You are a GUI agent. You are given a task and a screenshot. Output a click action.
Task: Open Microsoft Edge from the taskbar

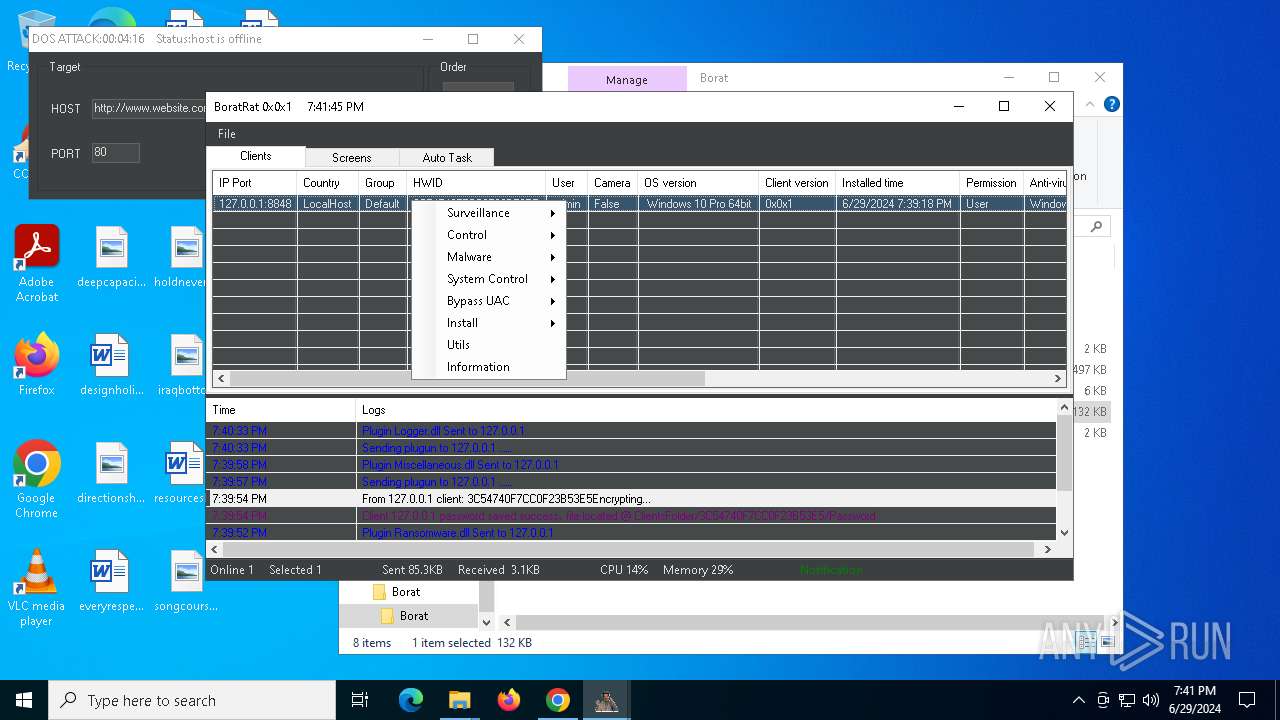(x=411, y=700)
